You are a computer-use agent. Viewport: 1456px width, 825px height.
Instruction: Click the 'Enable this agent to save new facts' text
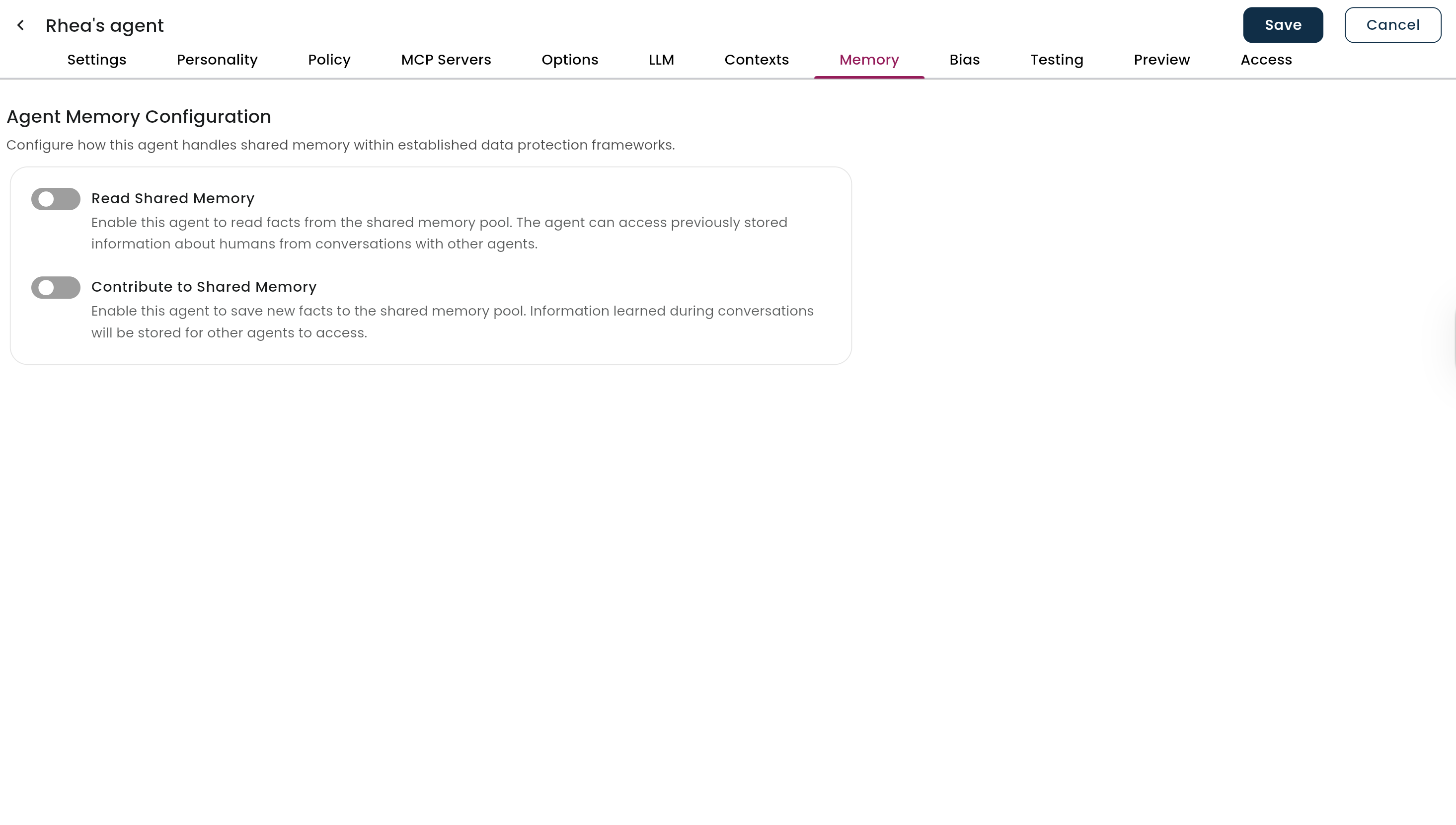(x=453, y=322)
